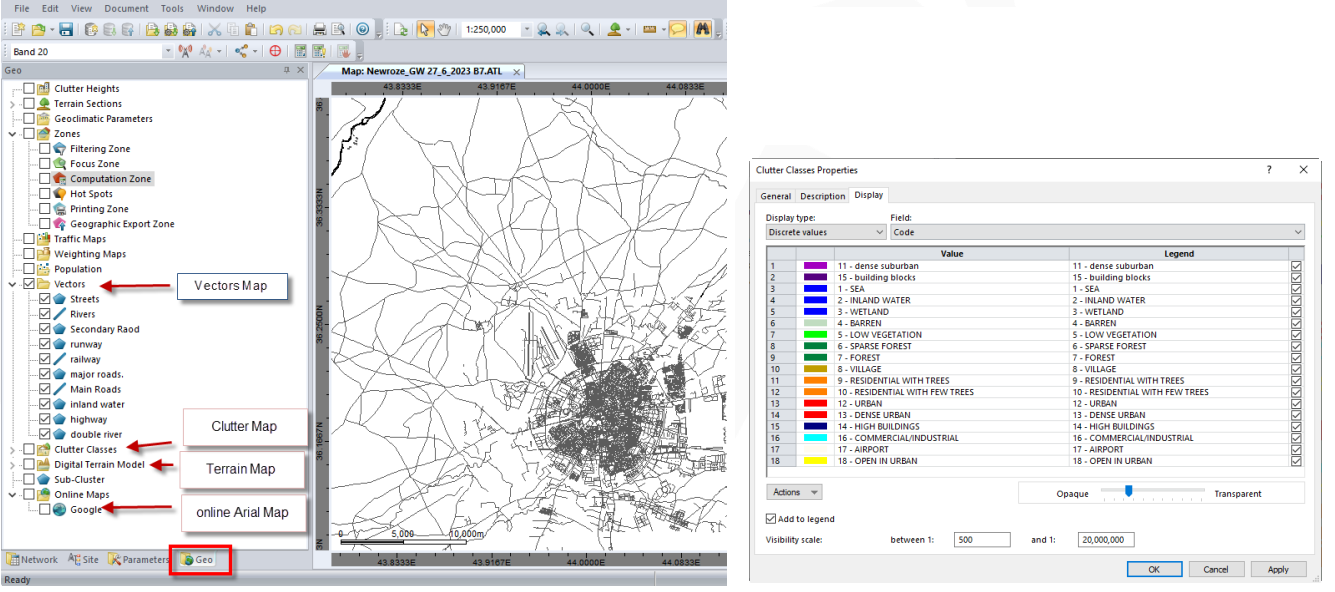
Task: Click the Actions button
Action: click(x=794, y=492)
